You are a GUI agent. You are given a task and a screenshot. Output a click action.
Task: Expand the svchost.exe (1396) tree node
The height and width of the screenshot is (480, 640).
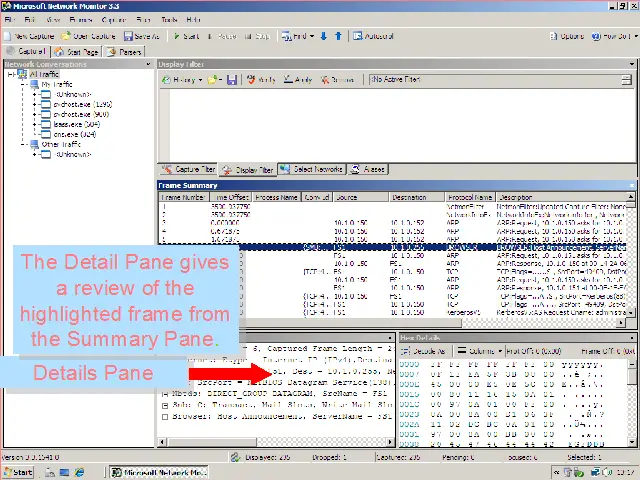(35, 104)
